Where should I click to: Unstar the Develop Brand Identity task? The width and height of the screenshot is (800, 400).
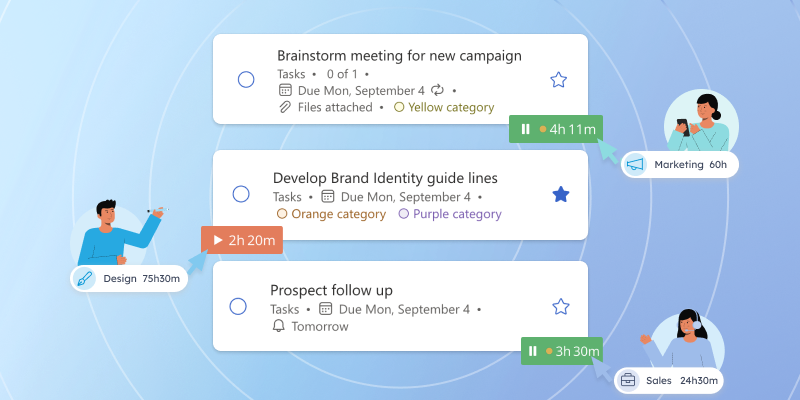[560, 194]
